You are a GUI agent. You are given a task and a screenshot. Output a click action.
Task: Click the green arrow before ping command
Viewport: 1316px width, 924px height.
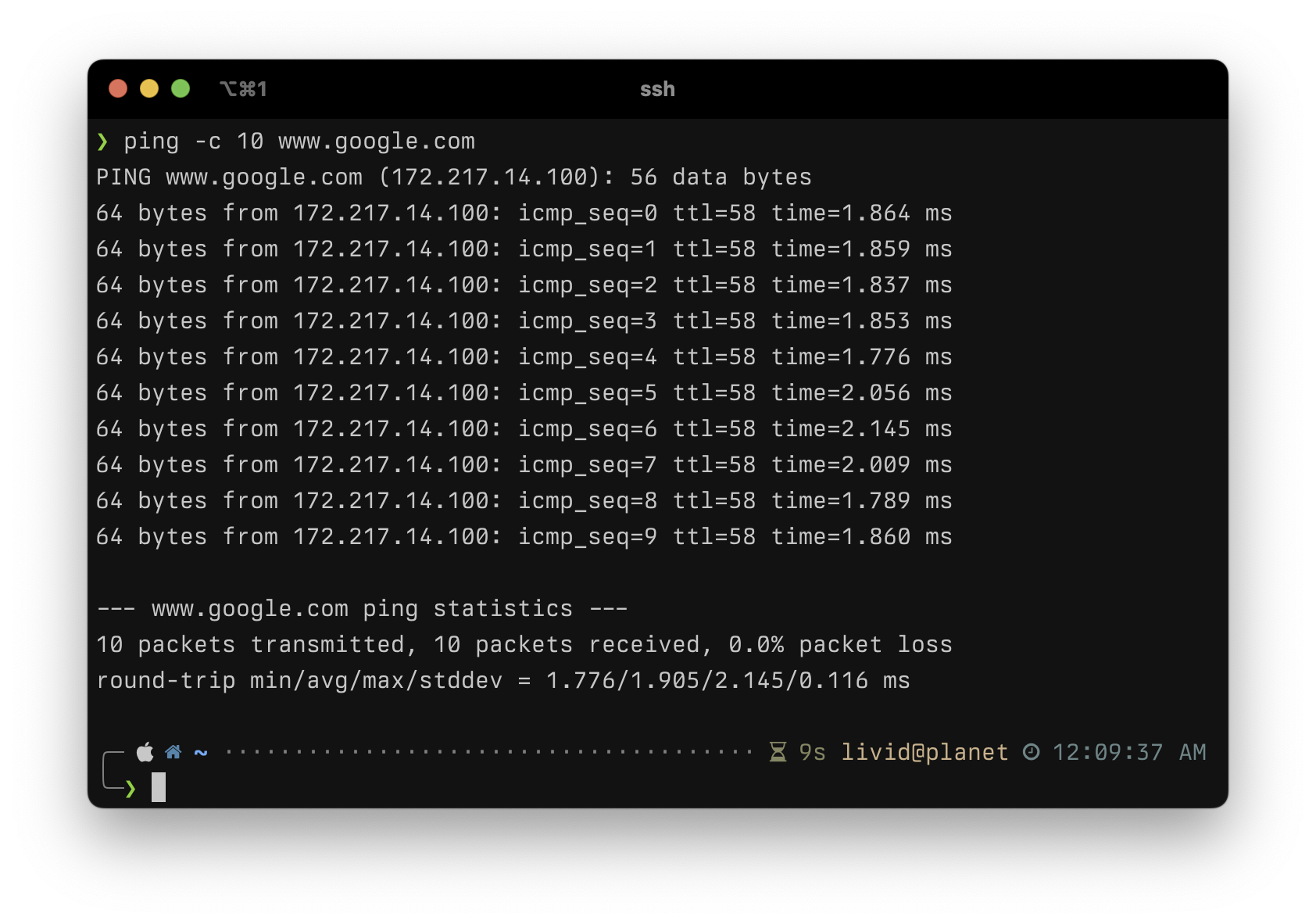coord(102,141)
